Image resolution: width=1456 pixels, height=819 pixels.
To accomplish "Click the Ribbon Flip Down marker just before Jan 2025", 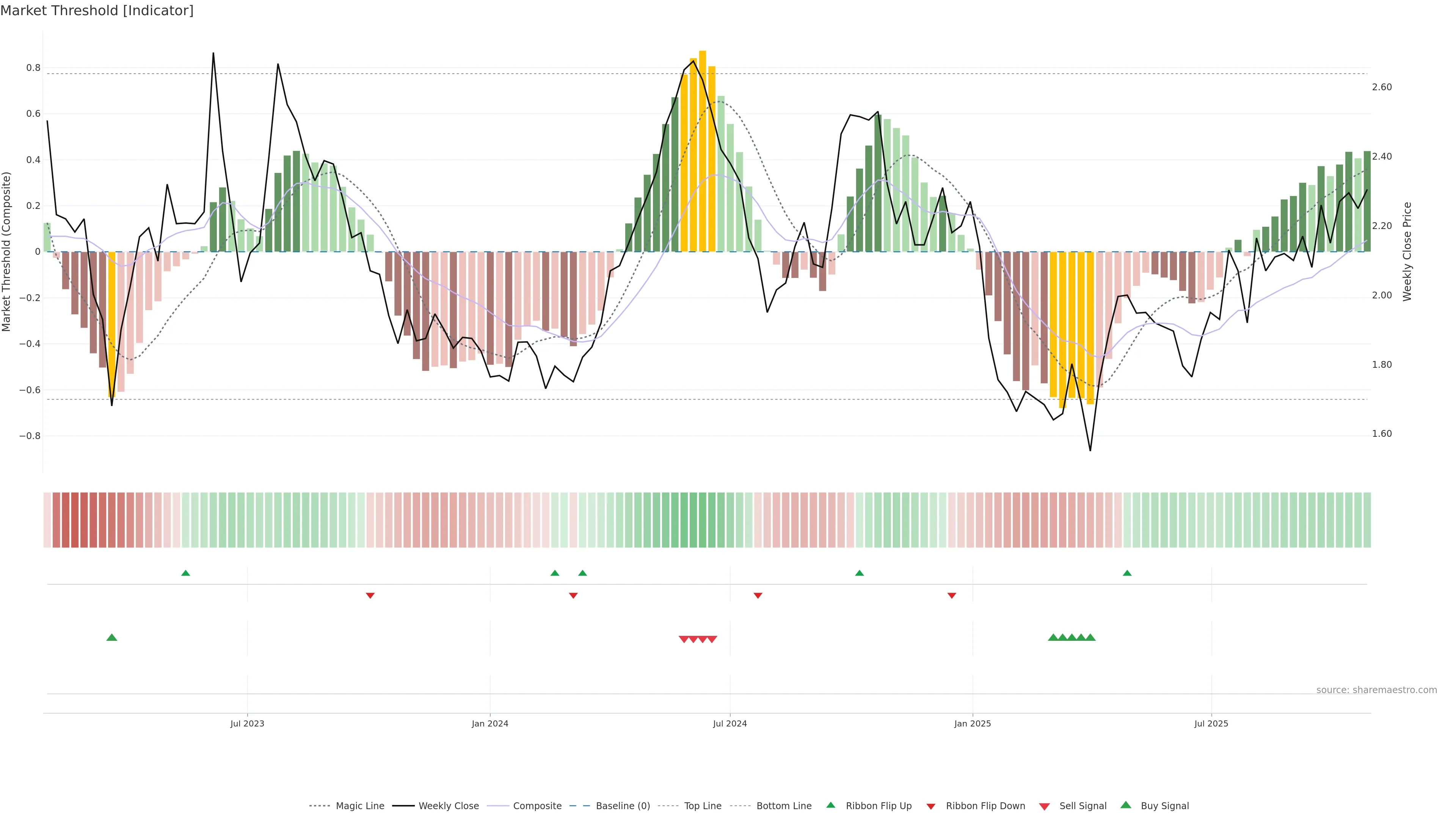I will pos(952,596).
